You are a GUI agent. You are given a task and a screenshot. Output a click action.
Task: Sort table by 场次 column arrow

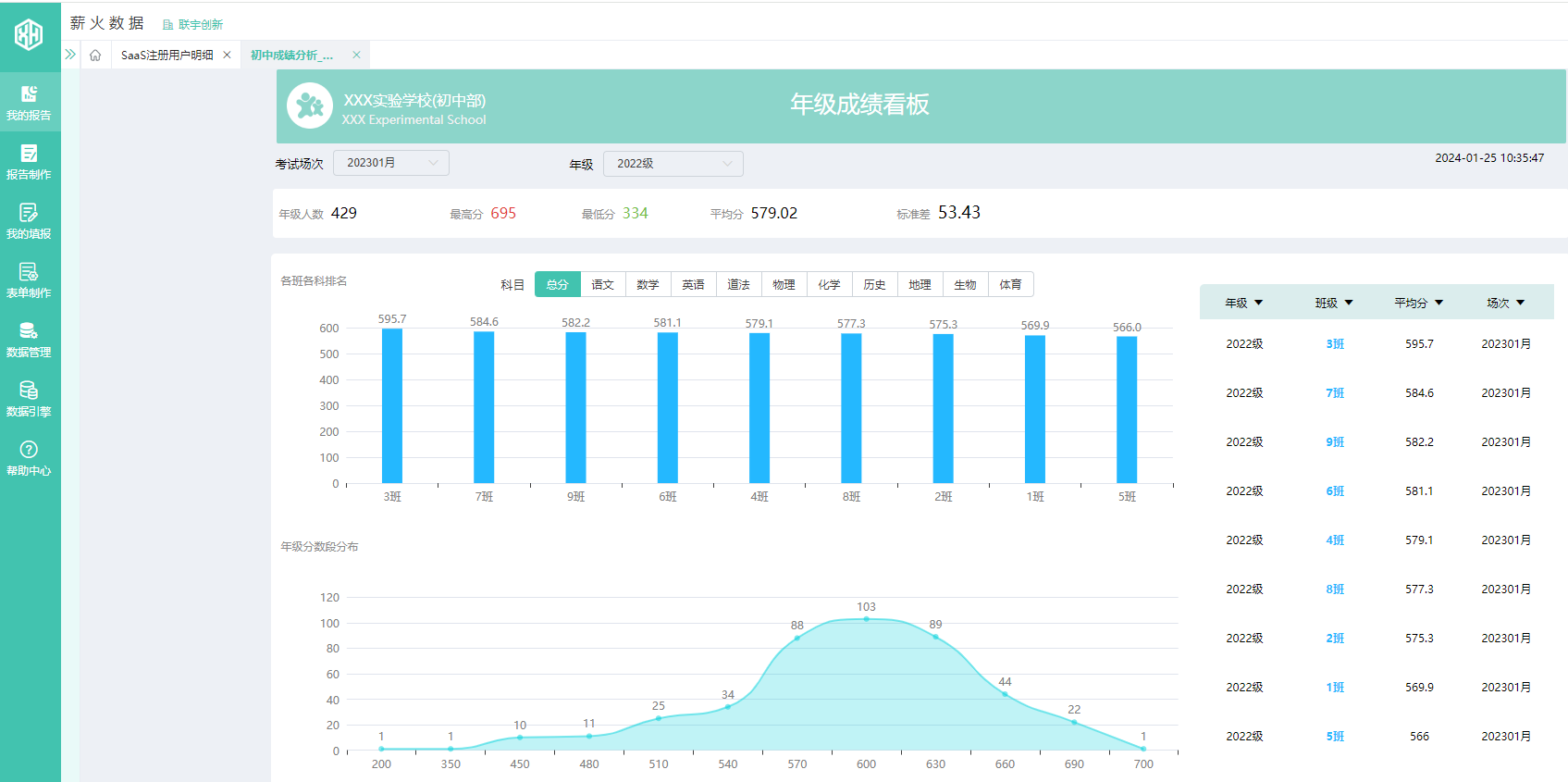pos(1520,303)
